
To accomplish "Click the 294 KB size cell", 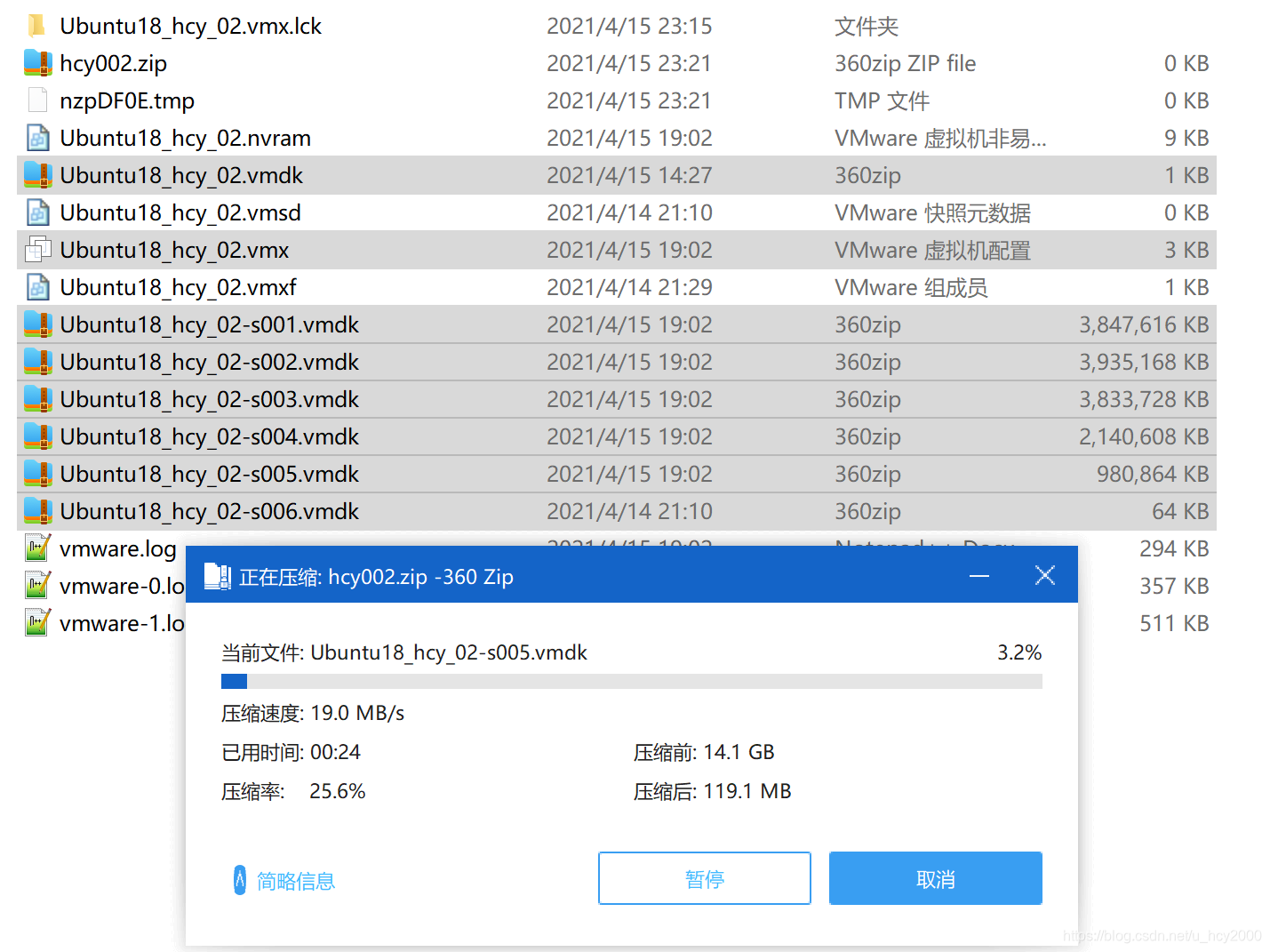I will click(x=1174, y=549).
